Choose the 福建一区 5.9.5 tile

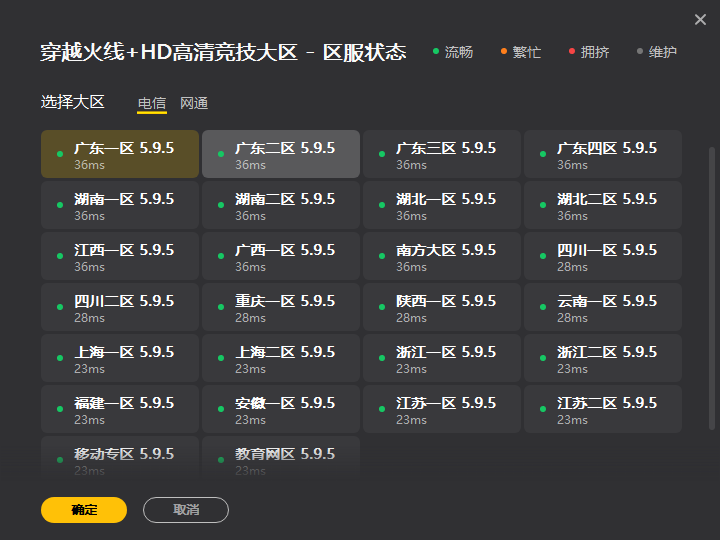(x=120, y=409)
